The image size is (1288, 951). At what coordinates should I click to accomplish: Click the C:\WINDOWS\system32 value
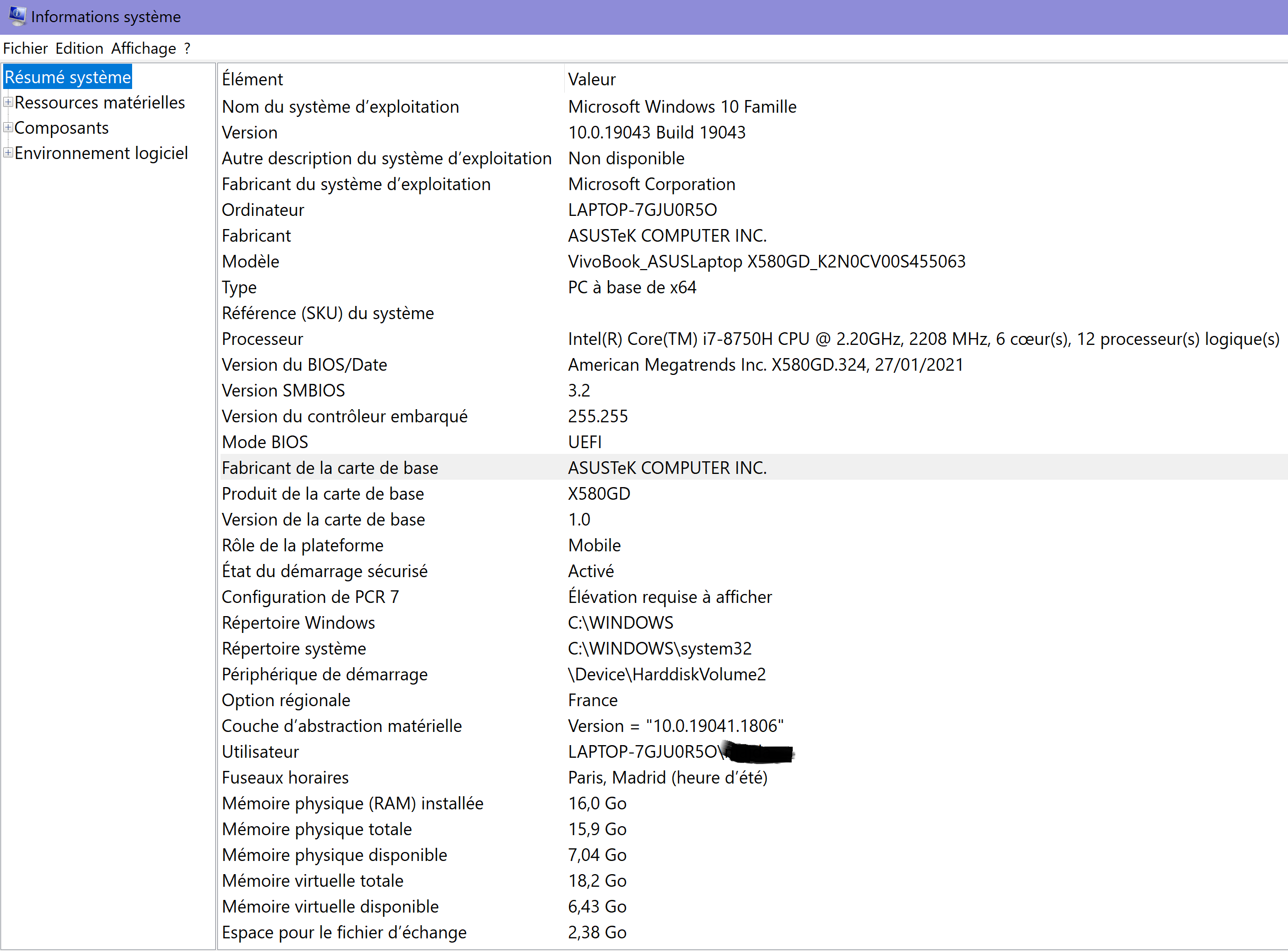tap(660, 649)
